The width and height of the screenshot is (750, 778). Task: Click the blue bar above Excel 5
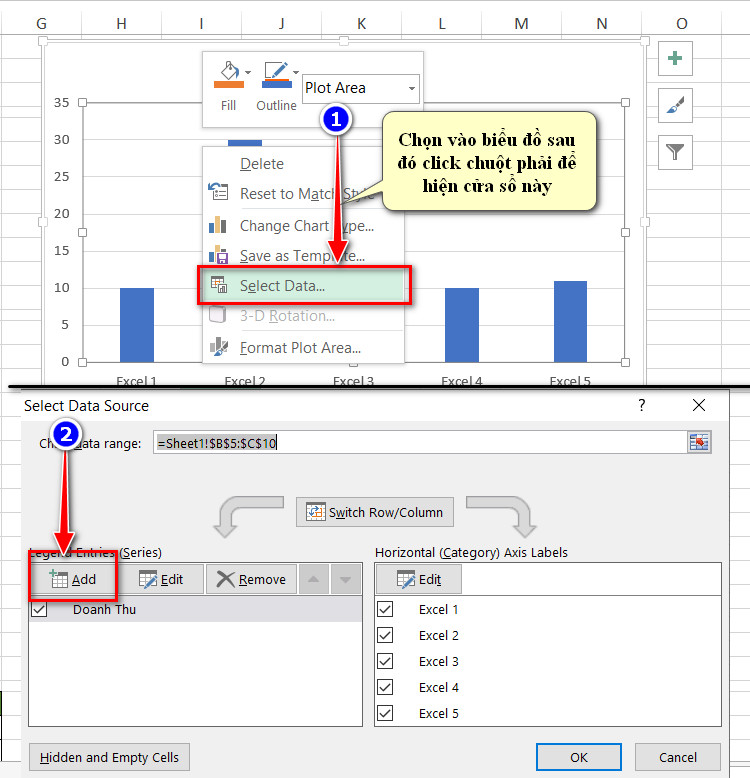tap(570, 322)
